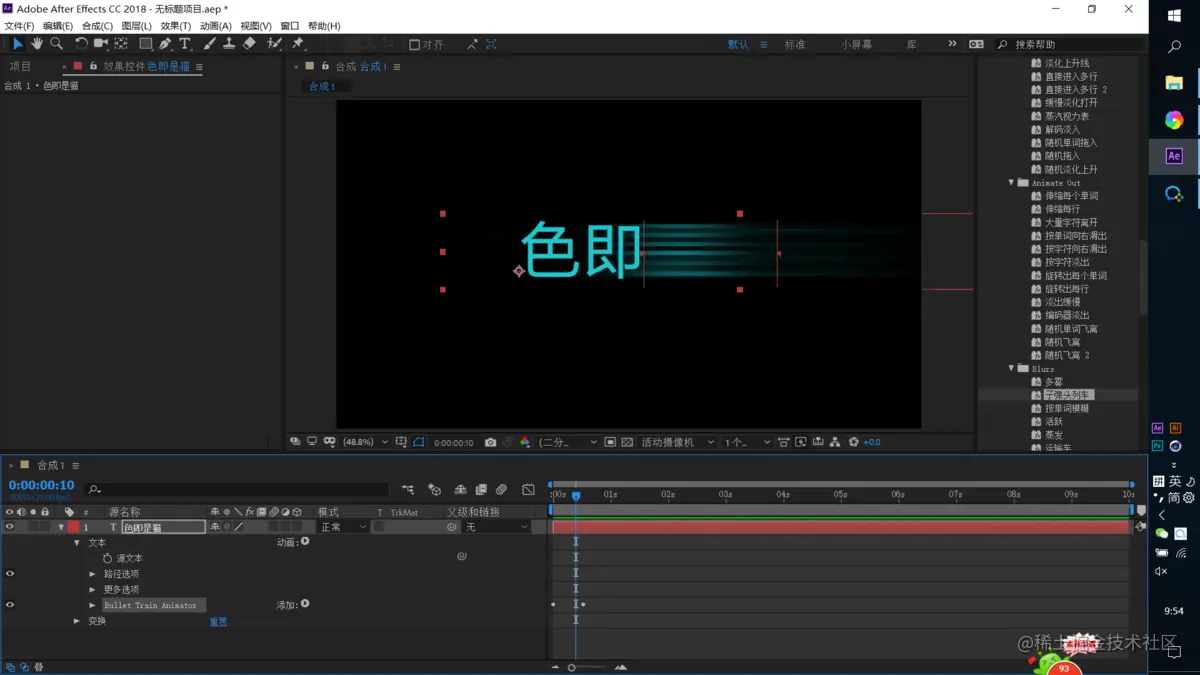Open the 合成(C) menu
The width and height of the screenshot is (1200, 675).
tap(97, 26)
